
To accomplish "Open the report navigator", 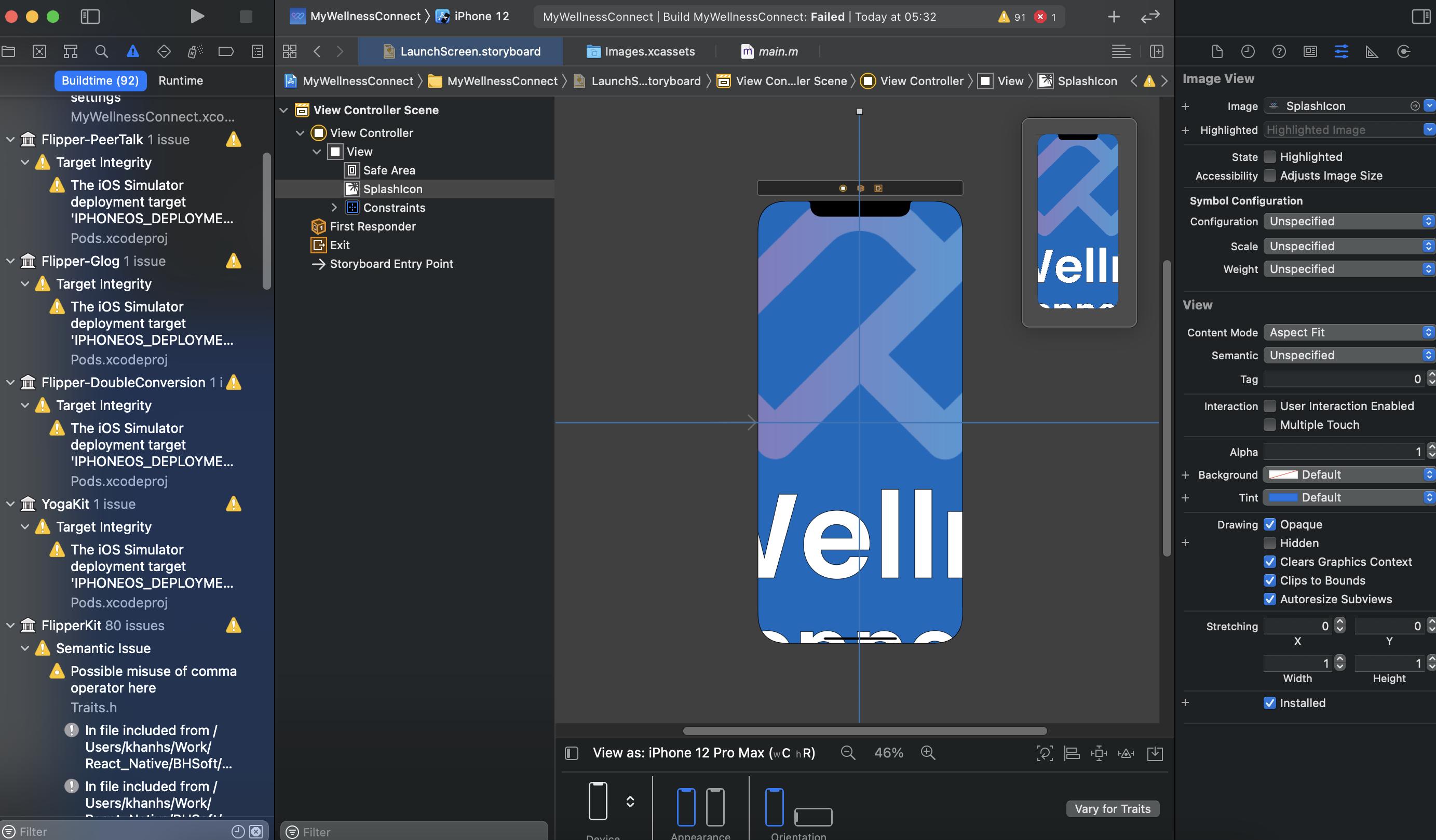I will point(258,51).
